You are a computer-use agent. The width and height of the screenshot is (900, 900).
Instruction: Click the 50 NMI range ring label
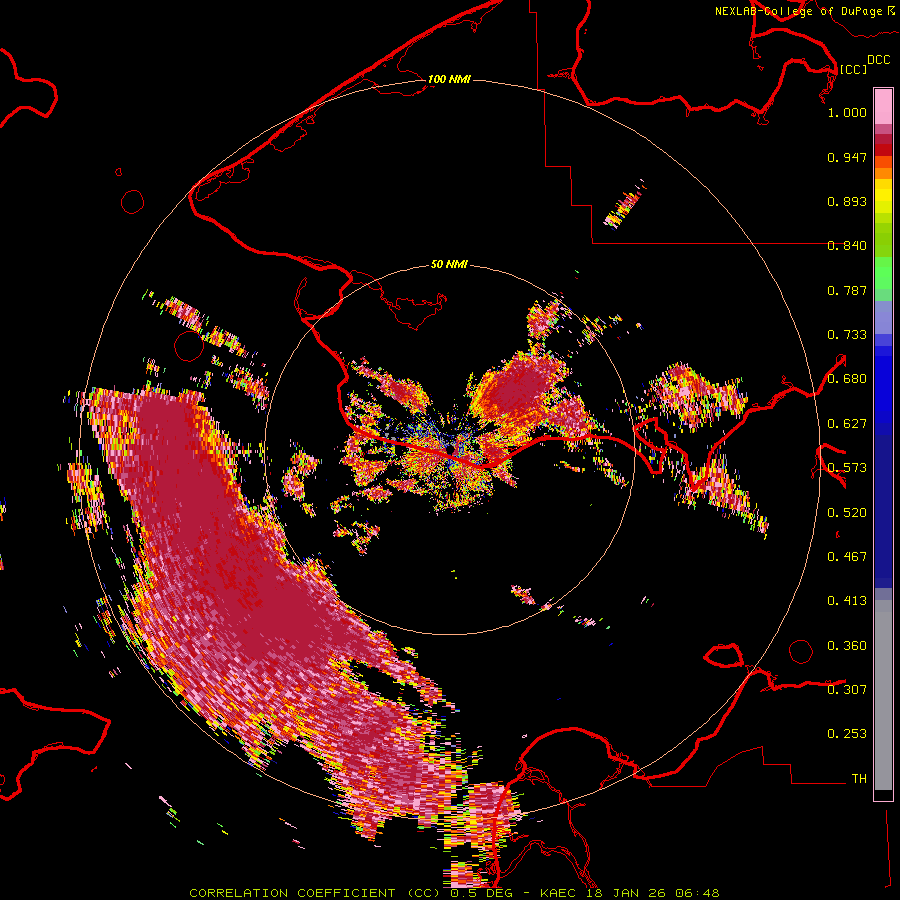pyautogui.click(x=449, y=264)
